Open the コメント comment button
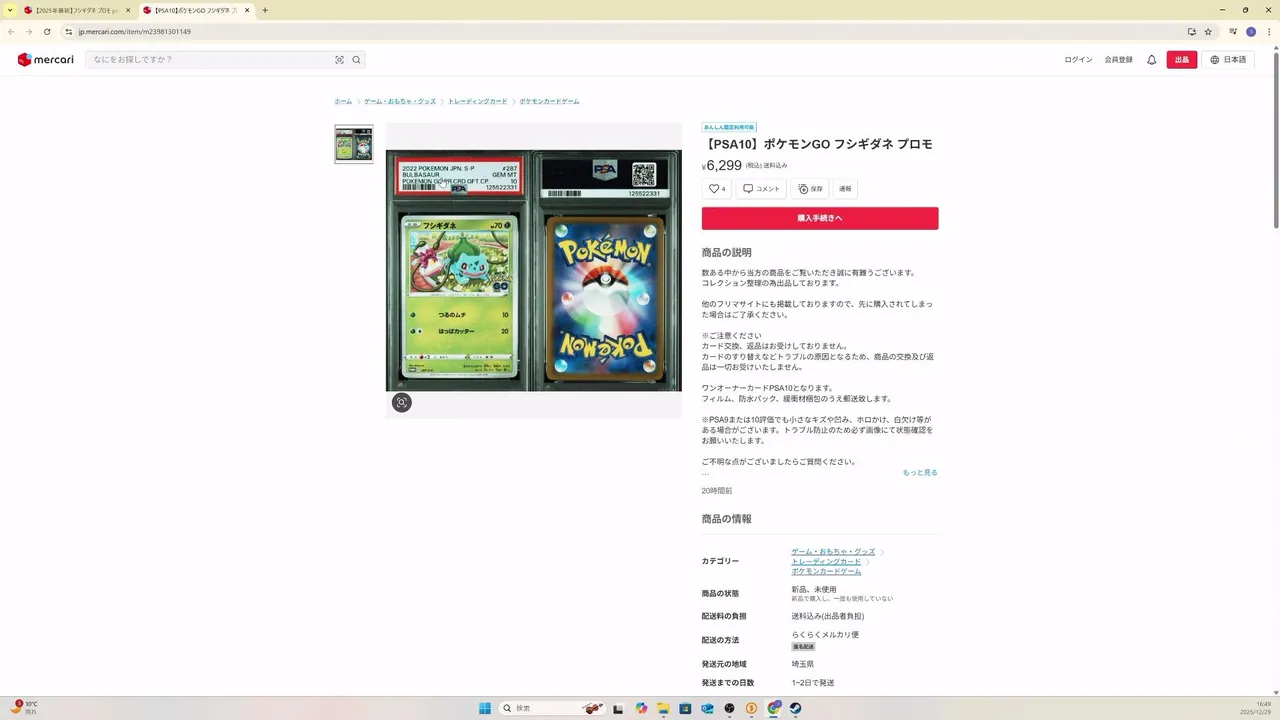 coord(761,189)
